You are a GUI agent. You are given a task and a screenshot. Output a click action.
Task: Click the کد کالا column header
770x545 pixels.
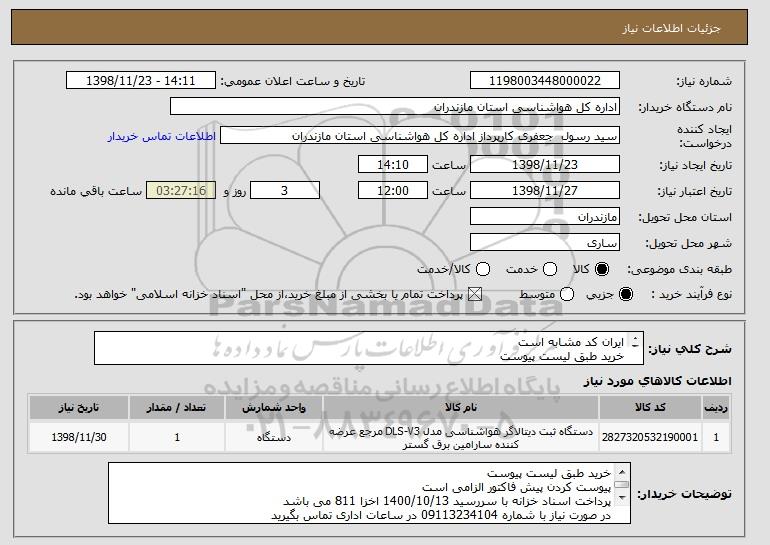point(650,408)
